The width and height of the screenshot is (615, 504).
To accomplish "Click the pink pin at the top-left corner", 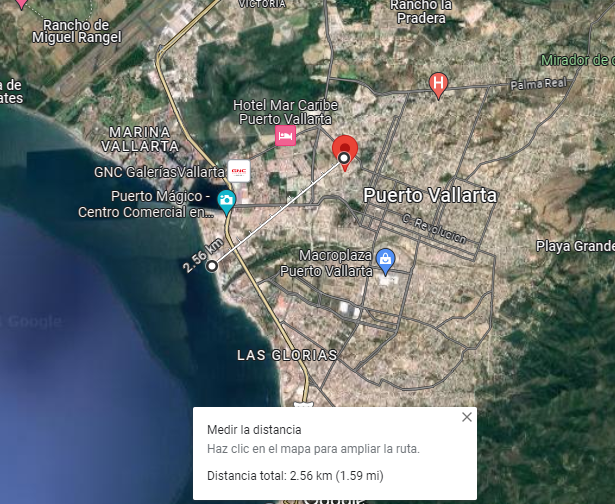I will pyautogui.click(x=21, y=4).
